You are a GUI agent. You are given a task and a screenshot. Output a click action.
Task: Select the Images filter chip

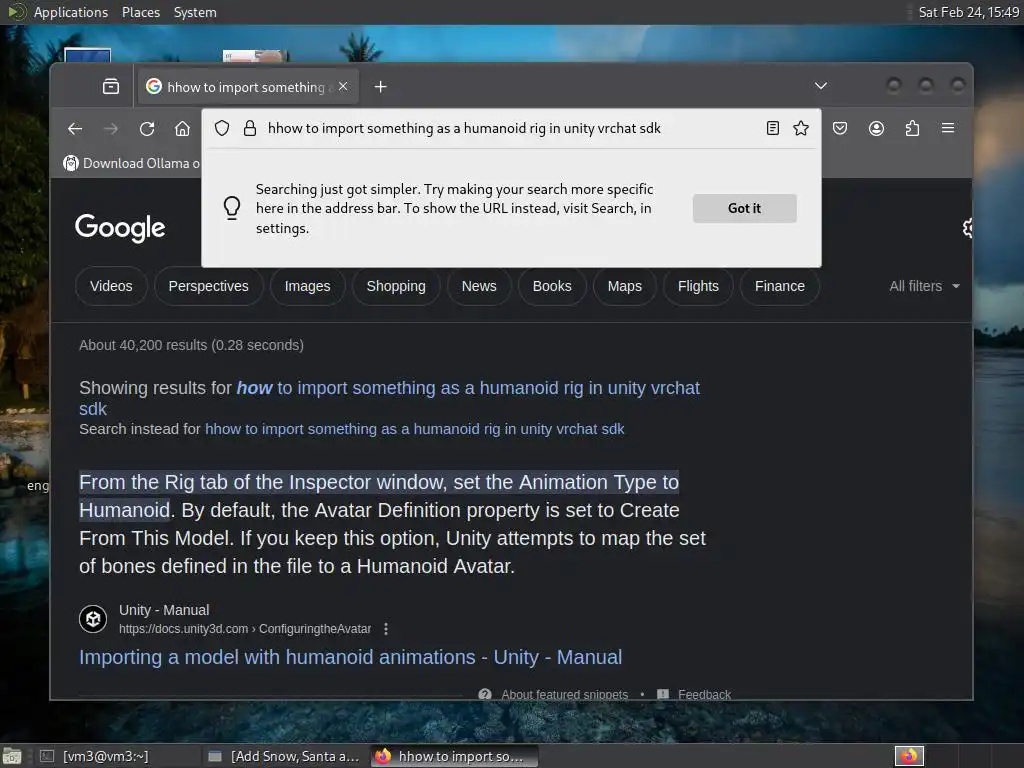[x=307, y=286]
